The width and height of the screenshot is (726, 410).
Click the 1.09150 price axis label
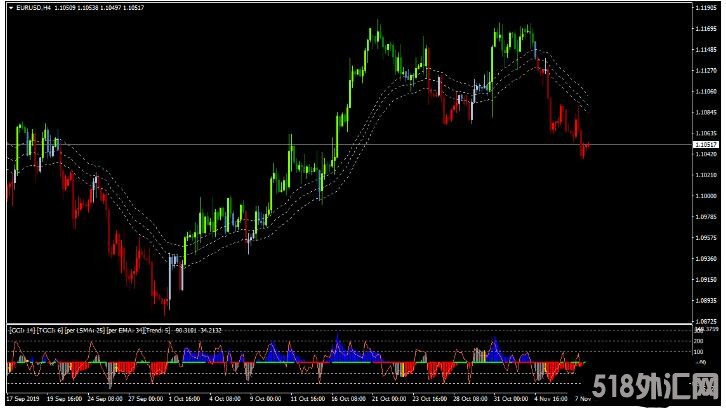click(x=706, y=280)
